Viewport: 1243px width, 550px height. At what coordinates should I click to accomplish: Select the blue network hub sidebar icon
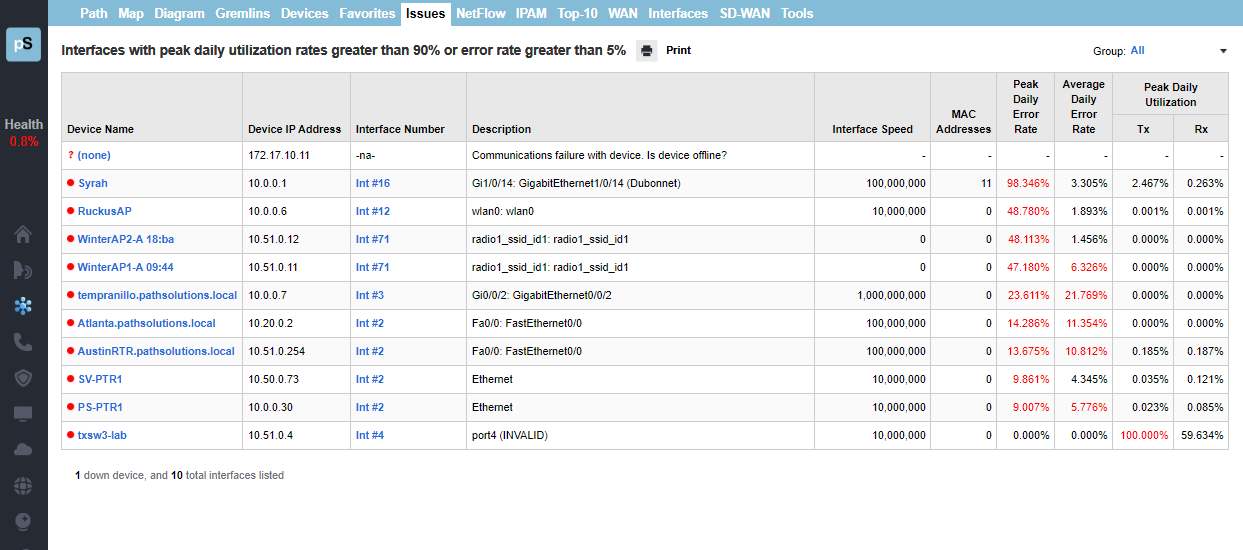point(23,306)
